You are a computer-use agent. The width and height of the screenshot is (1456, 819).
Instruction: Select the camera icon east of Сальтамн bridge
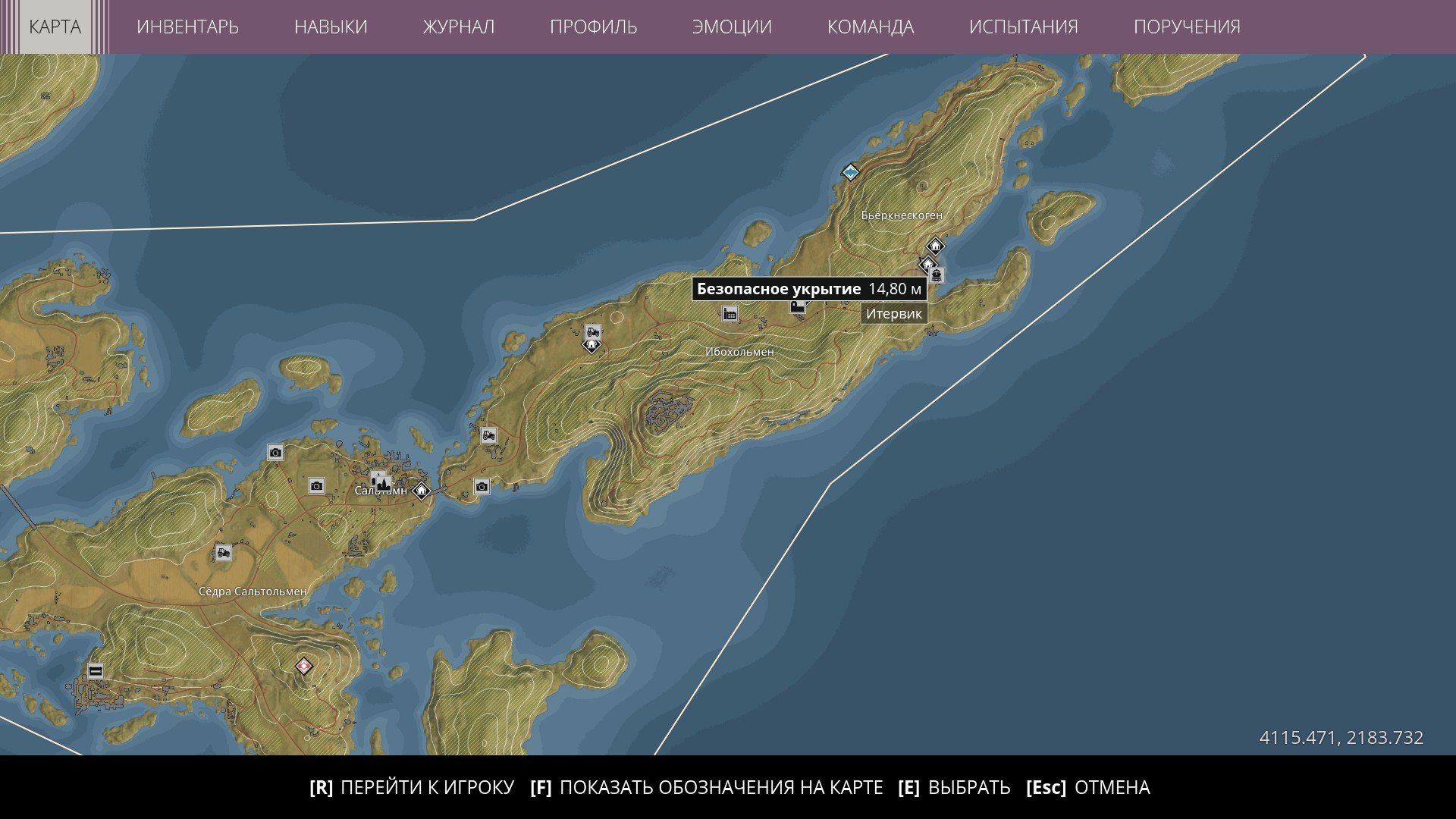482,486
